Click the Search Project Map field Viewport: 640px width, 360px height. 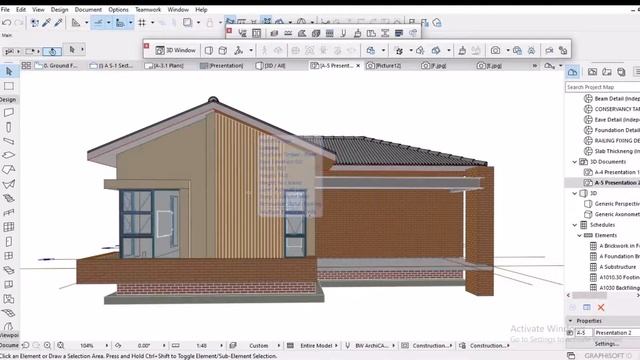click(x=602, y=87)
